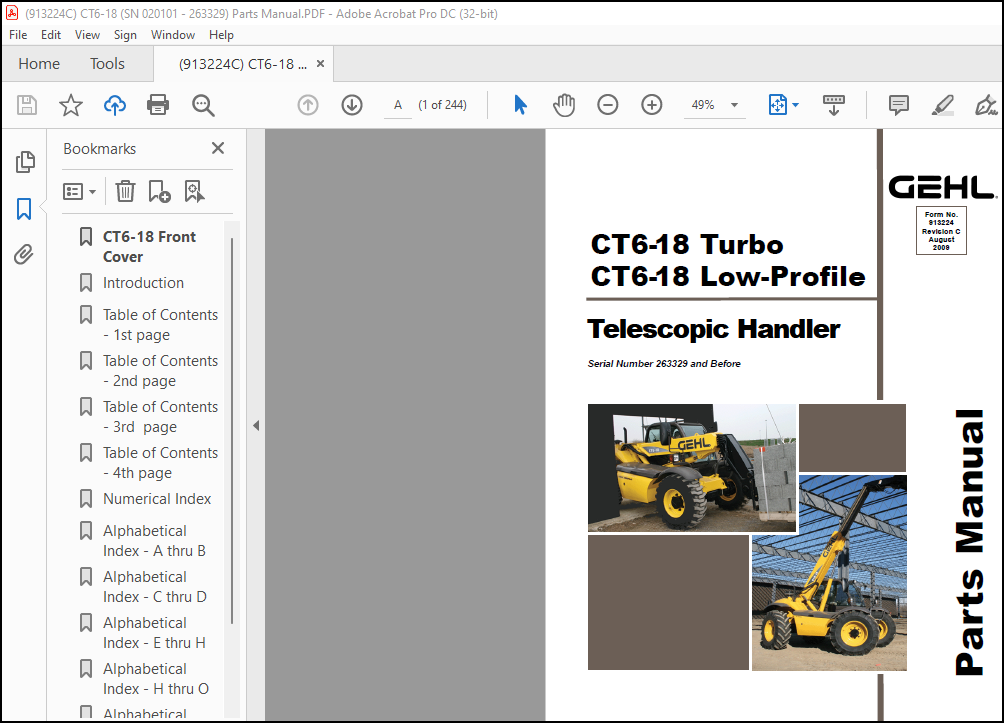This screenshot has width=1004, height=723.
Task: Open the View menu
Action: 87,35
